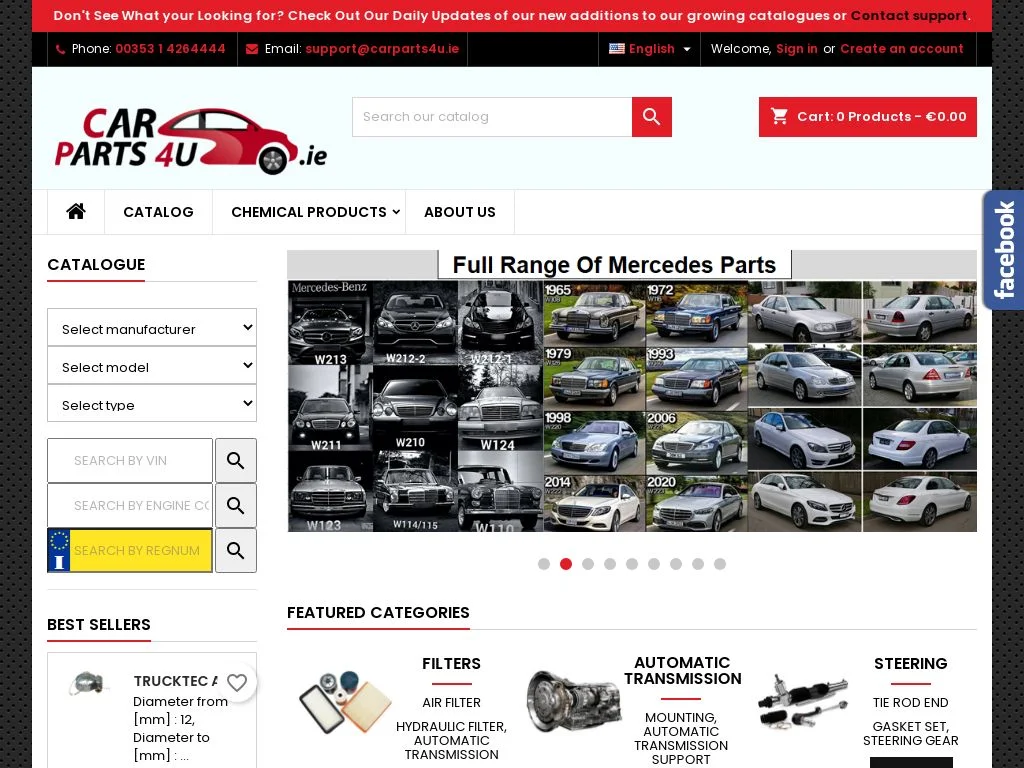The image size is (1024, 768).
Task: Open the AUTOMATIC TRANSMISSION category heading
Action: click(682, 671)
